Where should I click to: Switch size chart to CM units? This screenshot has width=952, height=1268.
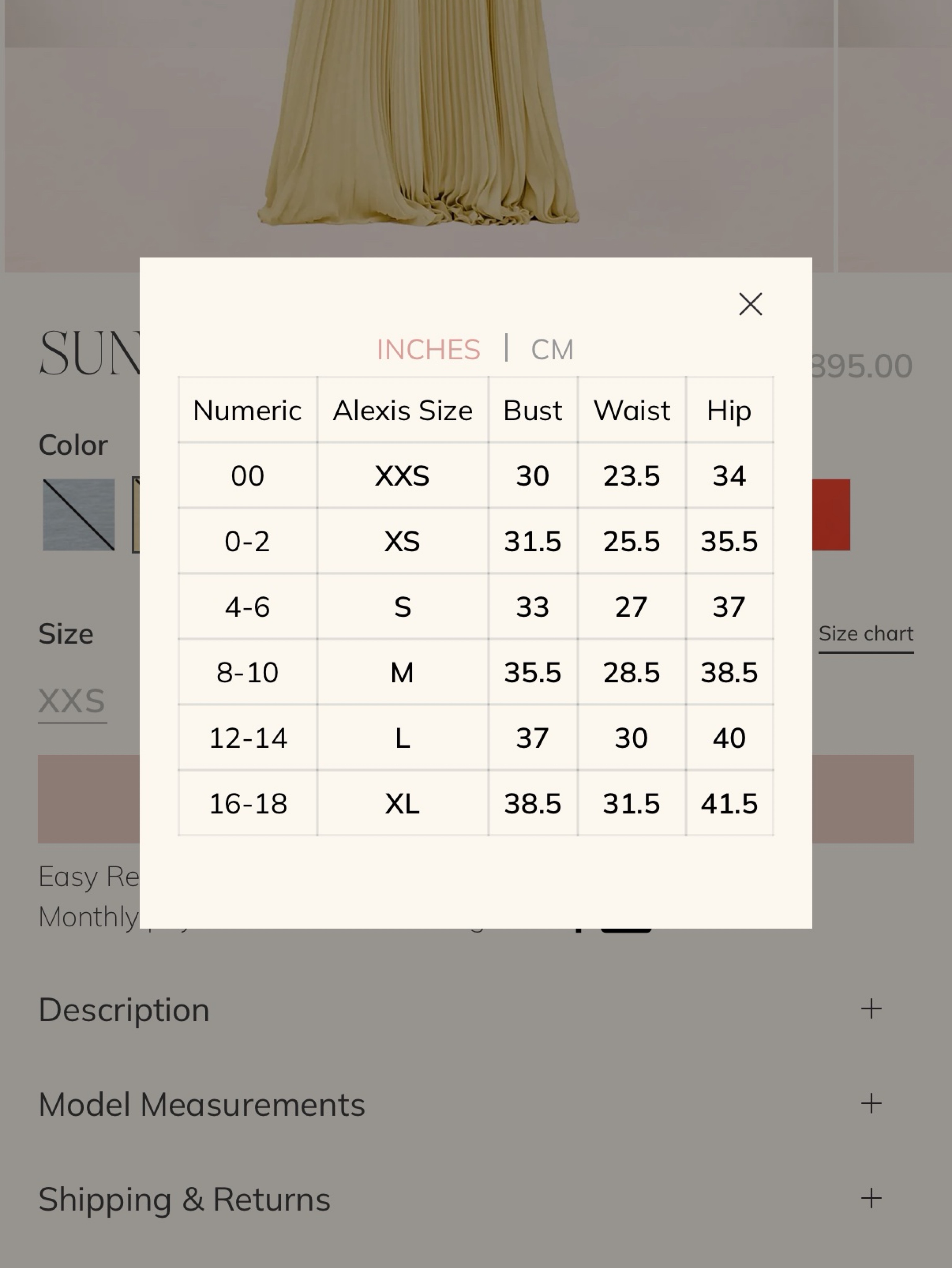pos(552,349)
